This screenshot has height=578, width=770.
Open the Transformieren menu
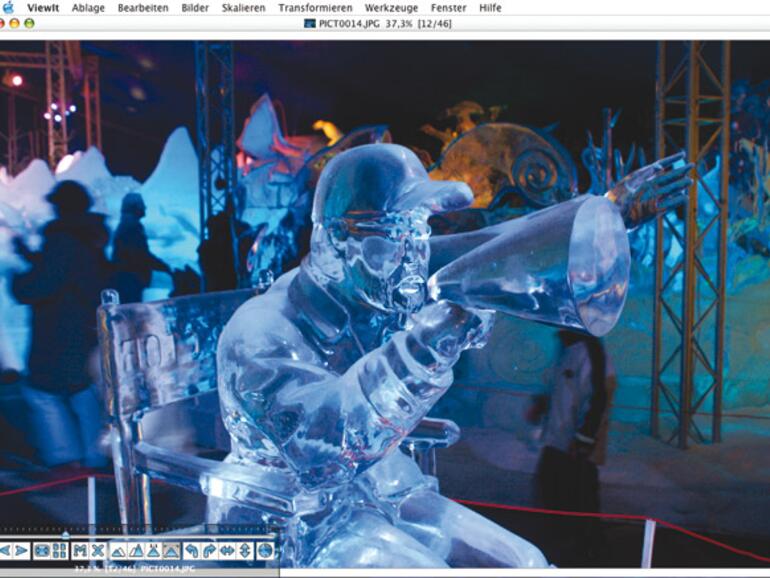(x=315, y=8)
